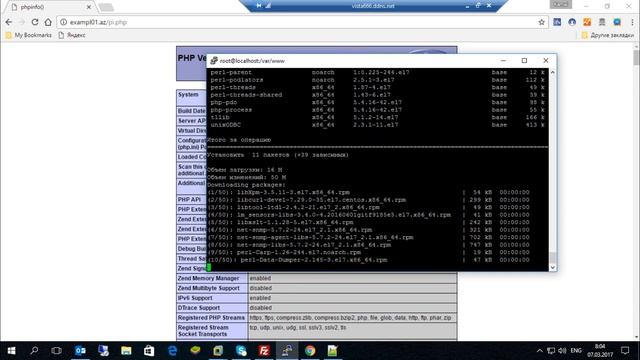Viewport: 640px width, 360px height.
Task: Minimize the root@localhost PuTTY window
Action: 503,60
